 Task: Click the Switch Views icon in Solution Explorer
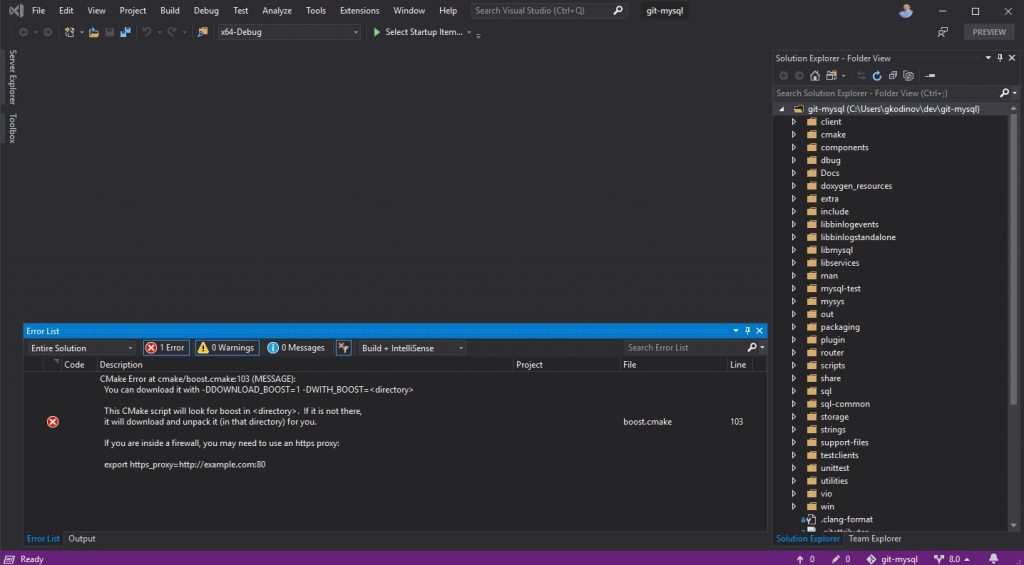(x=831, y=76)
